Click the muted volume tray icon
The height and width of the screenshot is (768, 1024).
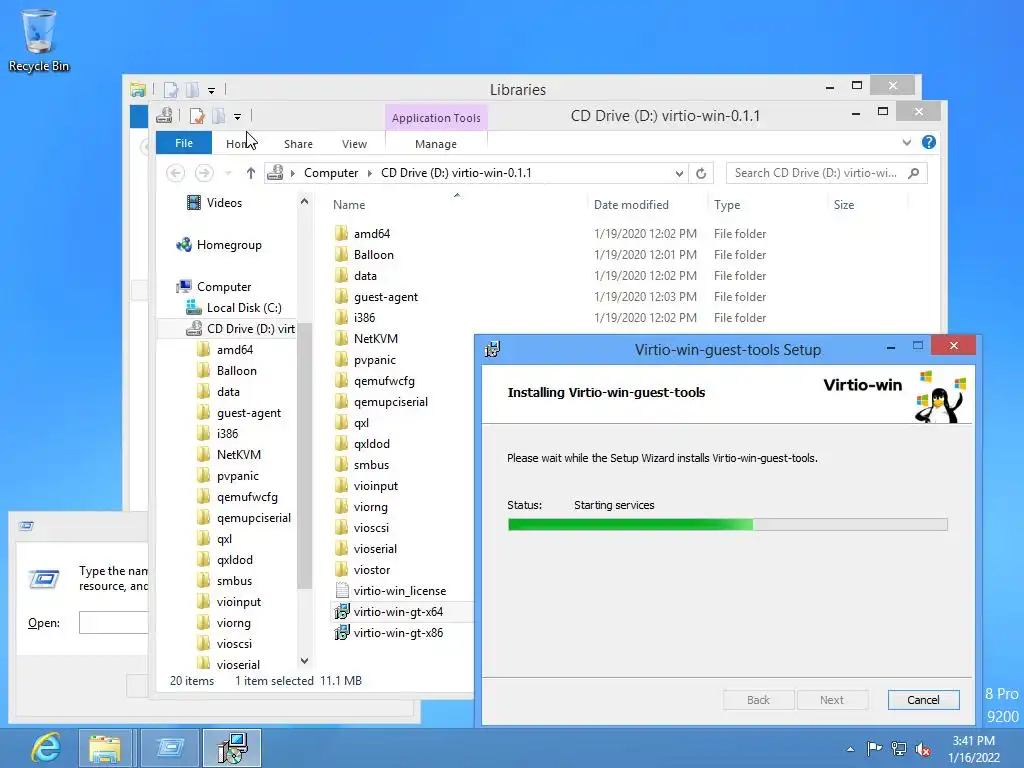point(923,749)
